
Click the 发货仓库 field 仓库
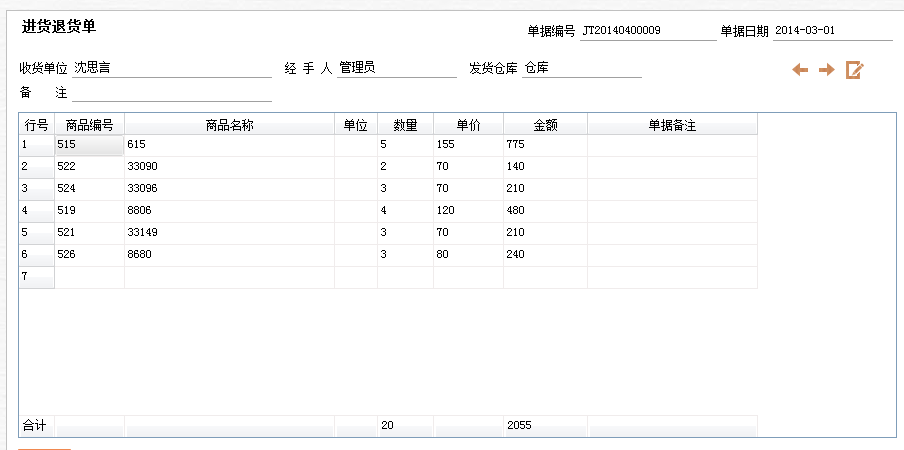pos(582,68)
